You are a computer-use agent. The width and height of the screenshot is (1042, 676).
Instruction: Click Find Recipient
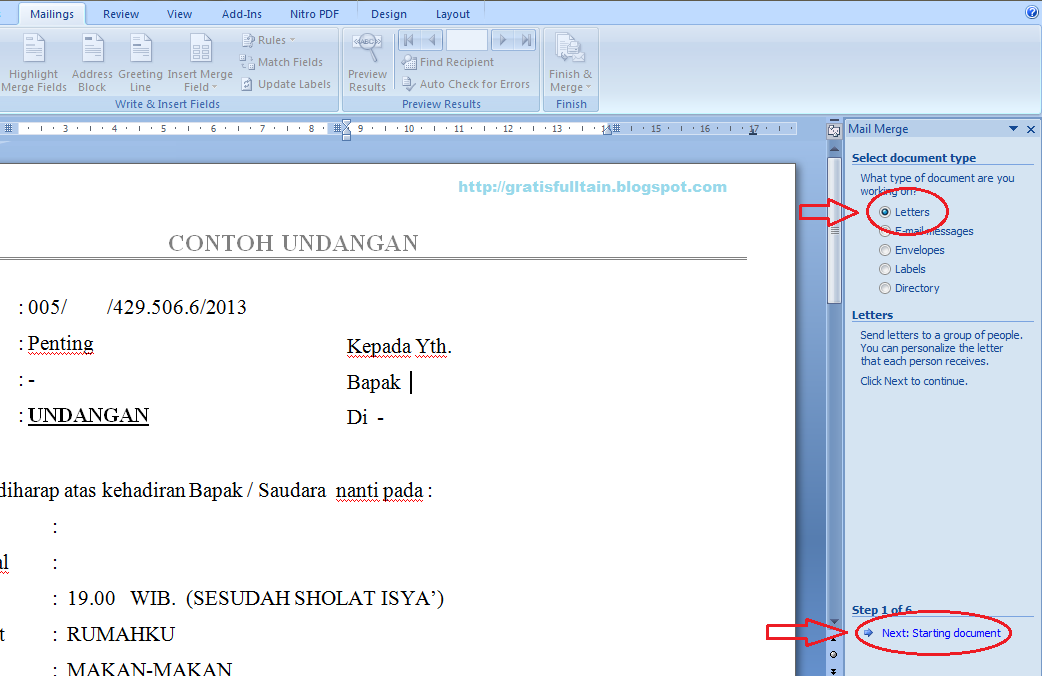(448, 62)
